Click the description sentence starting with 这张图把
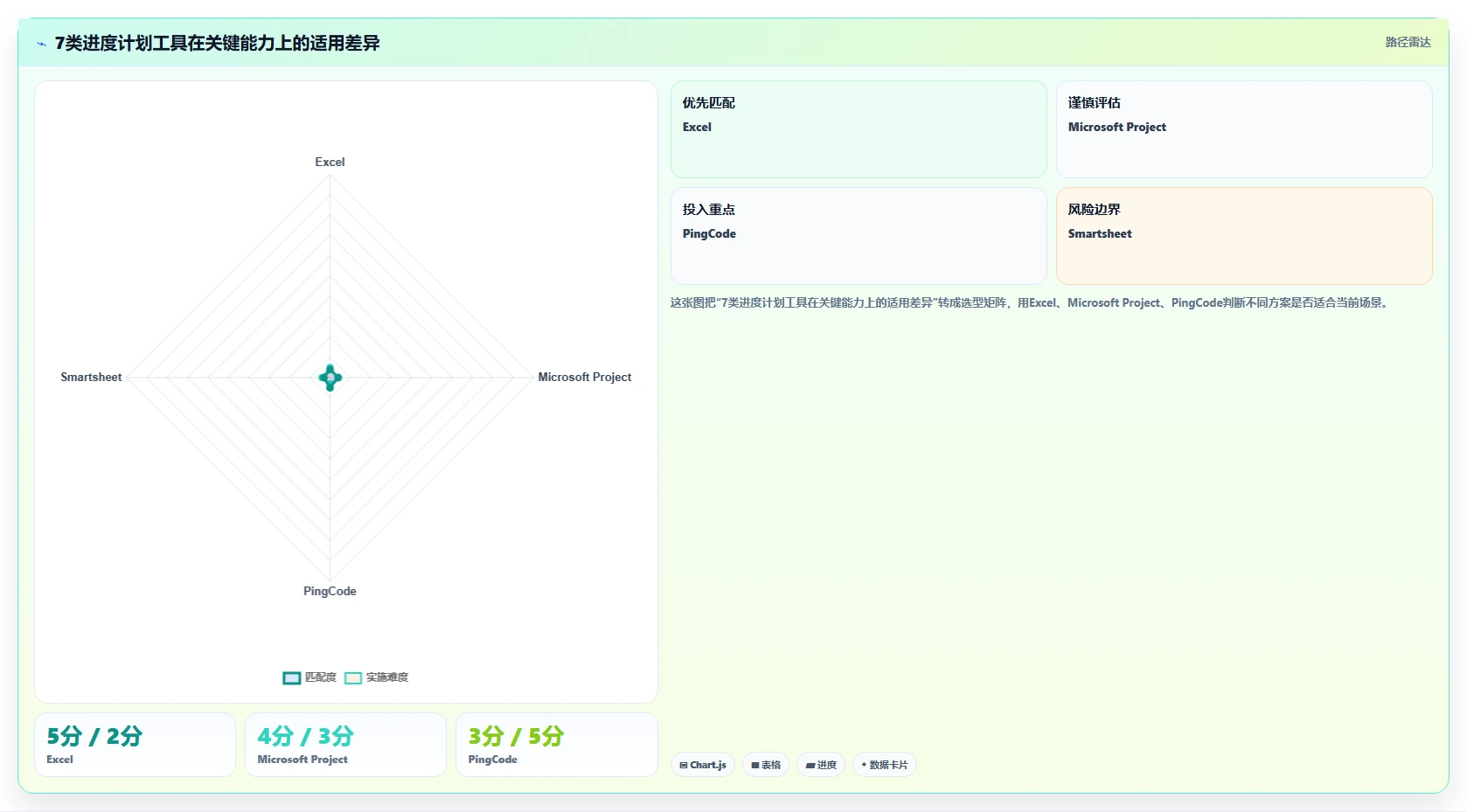Image resolution: width=1467 pixels, height=812 pixels. (x=1032, y=302)
